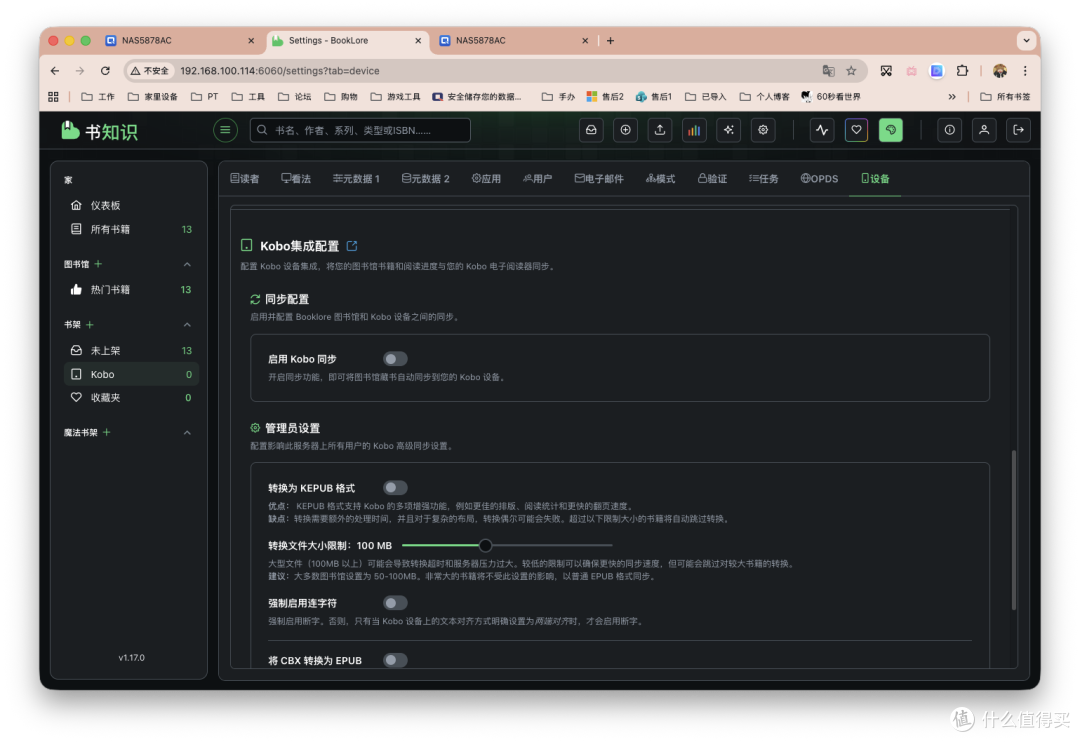This screenshot has height=742, width=1080.
Task: Add new library with plus icon
Action: 98,264
